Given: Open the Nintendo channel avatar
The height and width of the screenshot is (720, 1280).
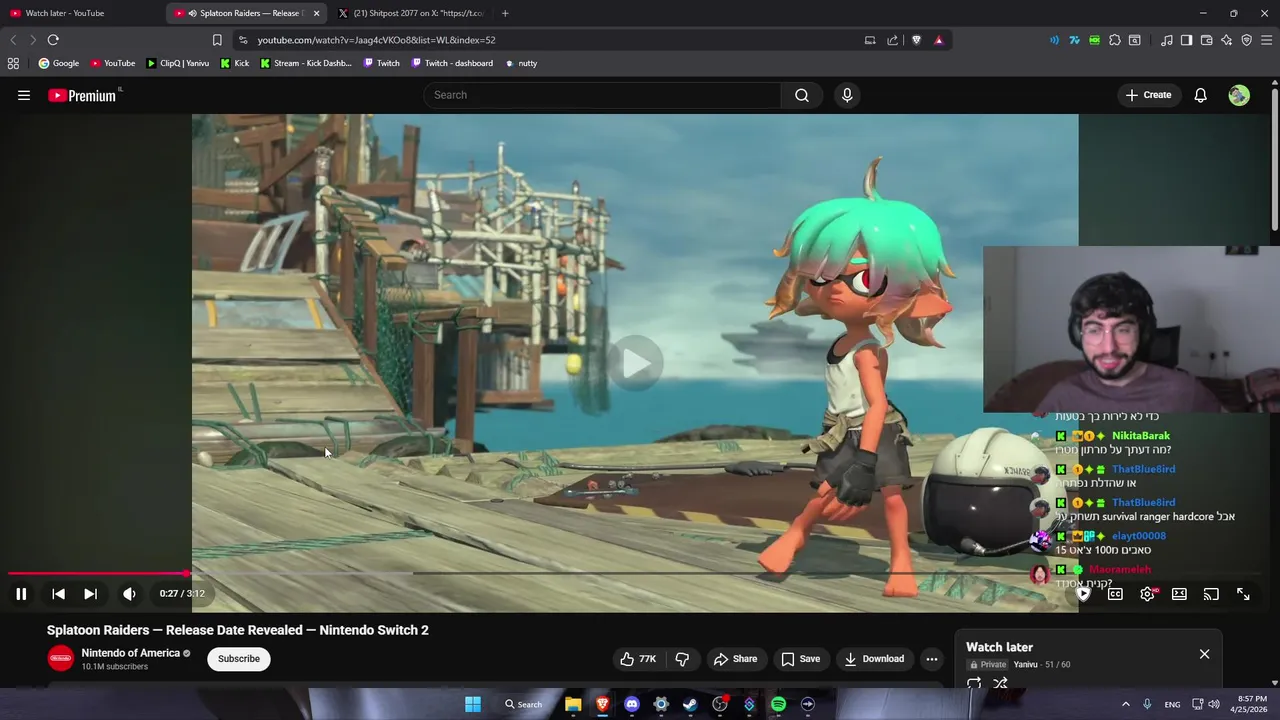Looking at the screenshot, I should (61, 658).
